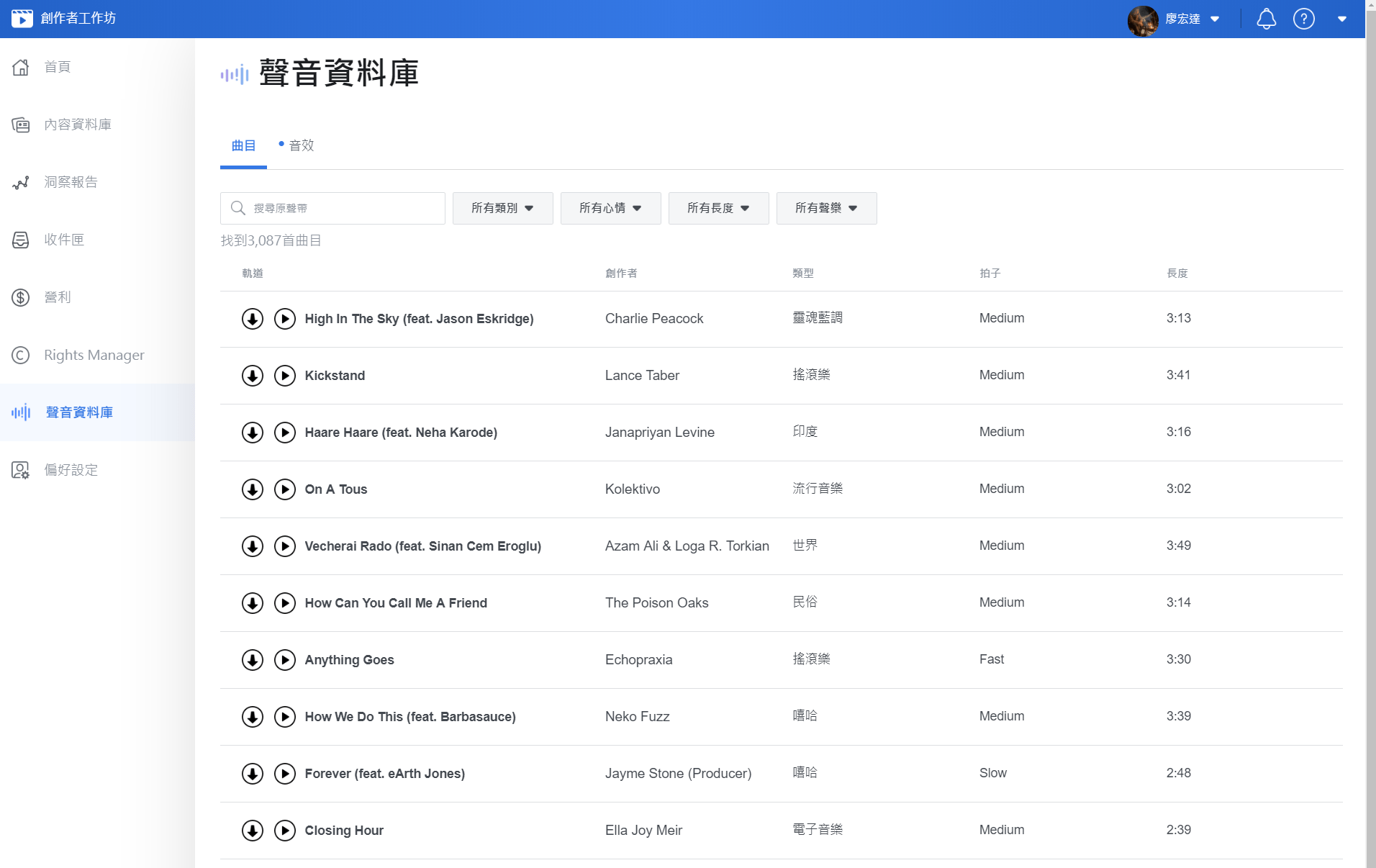Play How We Do This track

[x=285, y=717]
